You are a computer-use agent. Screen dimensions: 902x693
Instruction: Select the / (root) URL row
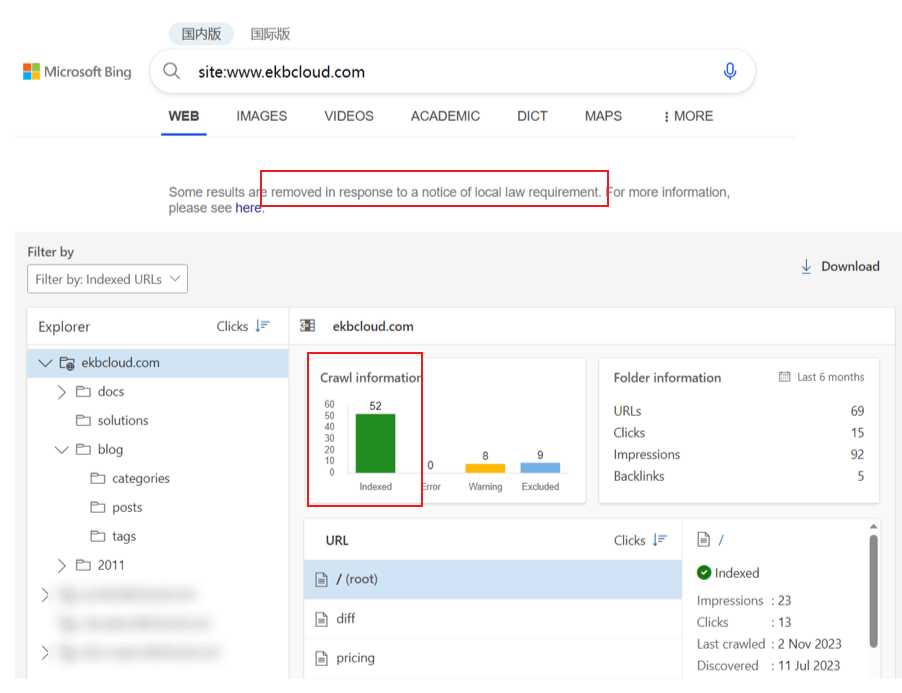coord(493,579)
